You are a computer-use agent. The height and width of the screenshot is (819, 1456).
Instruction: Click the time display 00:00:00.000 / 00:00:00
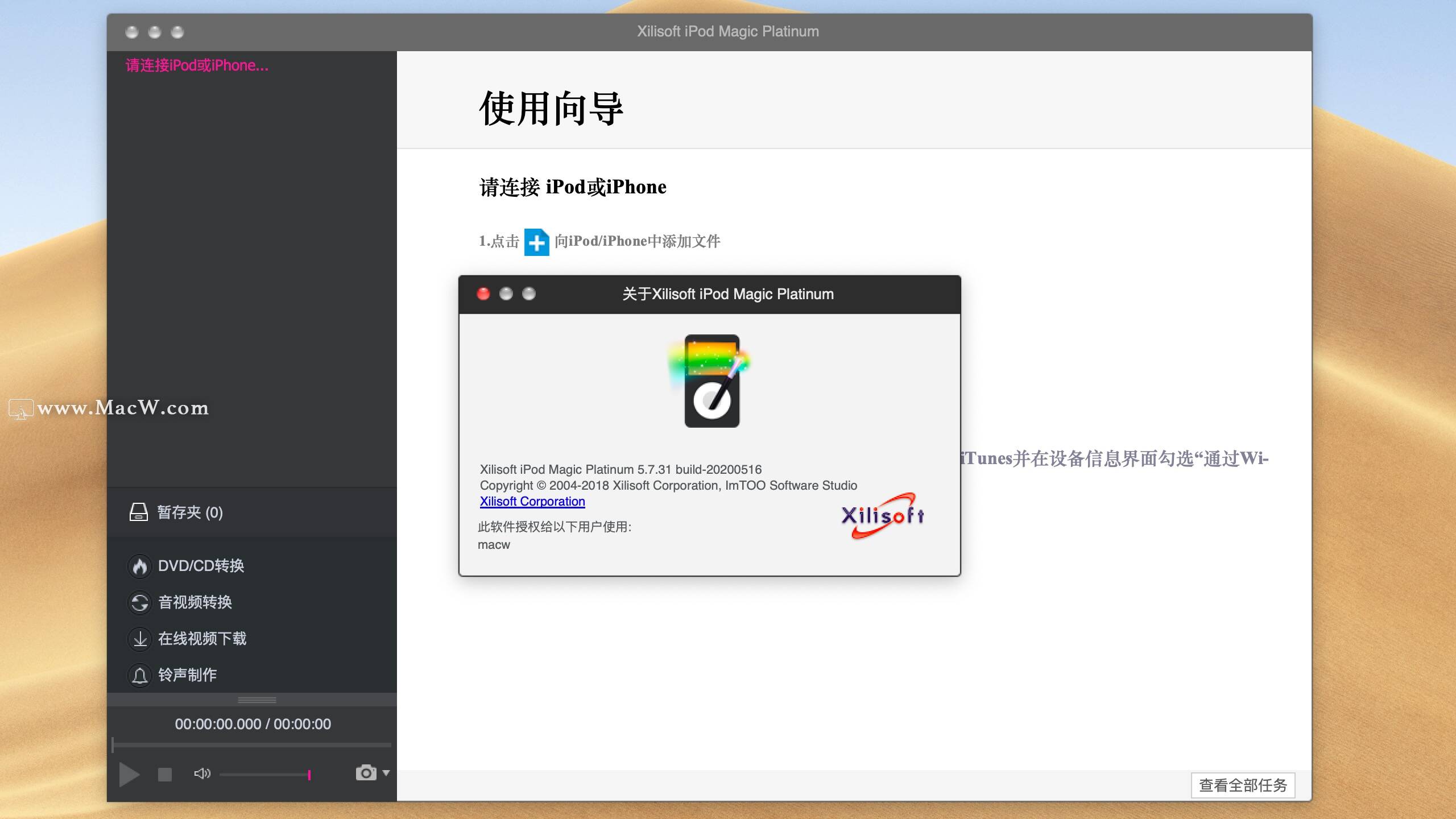coord(253,724)
